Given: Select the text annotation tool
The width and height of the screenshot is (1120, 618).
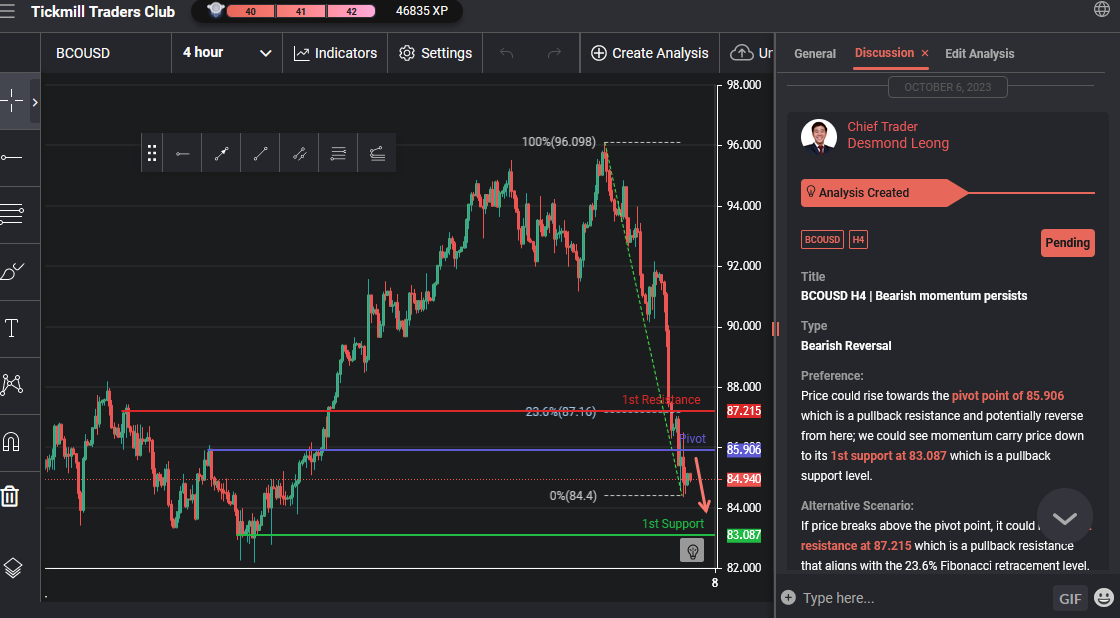Looking at the screenshot, I should tap(11, 328).
